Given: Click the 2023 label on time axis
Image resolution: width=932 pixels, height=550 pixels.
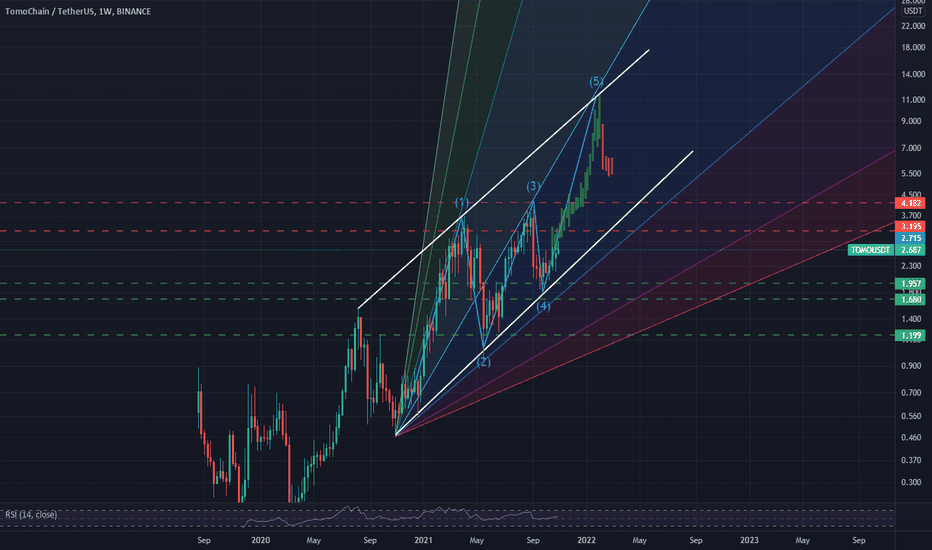Looking at the screenshot, I should 749,540.
